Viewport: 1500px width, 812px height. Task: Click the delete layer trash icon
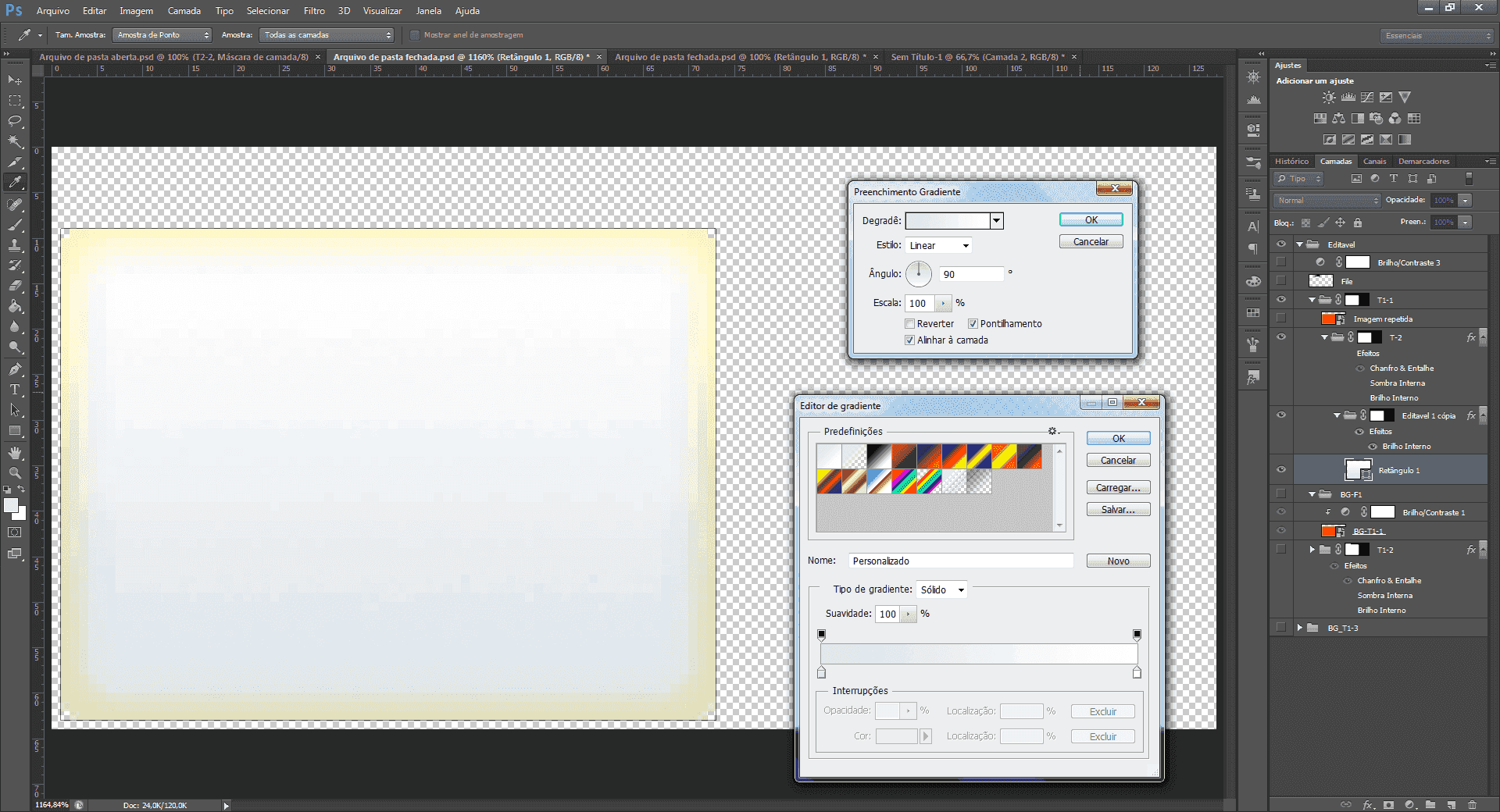point(1472,804)
